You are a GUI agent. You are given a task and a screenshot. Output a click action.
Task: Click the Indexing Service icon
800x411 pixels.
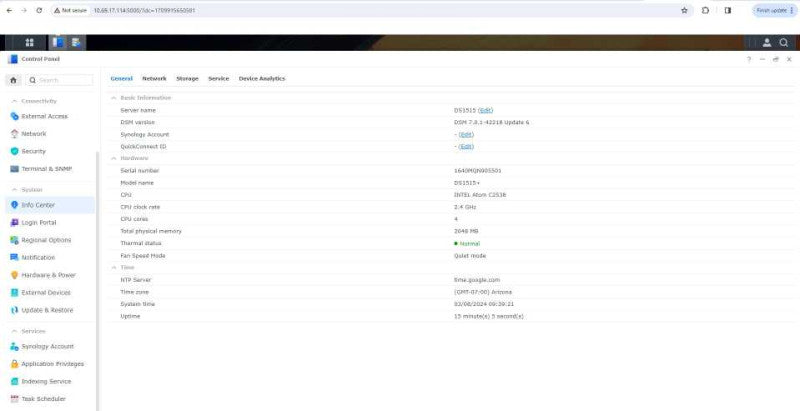pos(14,381)
